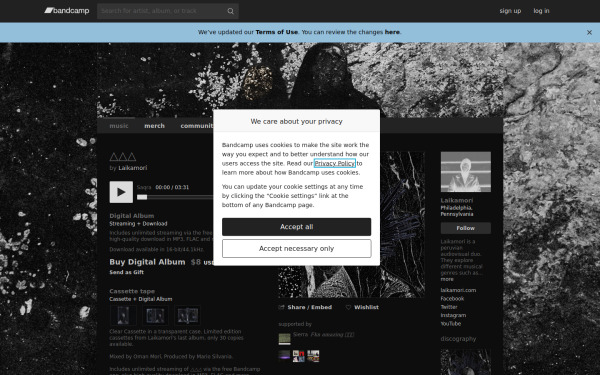Viewport: 600px width, 375px height.
Task: Open the Privacy Policy link
Action: coord(334,163)
